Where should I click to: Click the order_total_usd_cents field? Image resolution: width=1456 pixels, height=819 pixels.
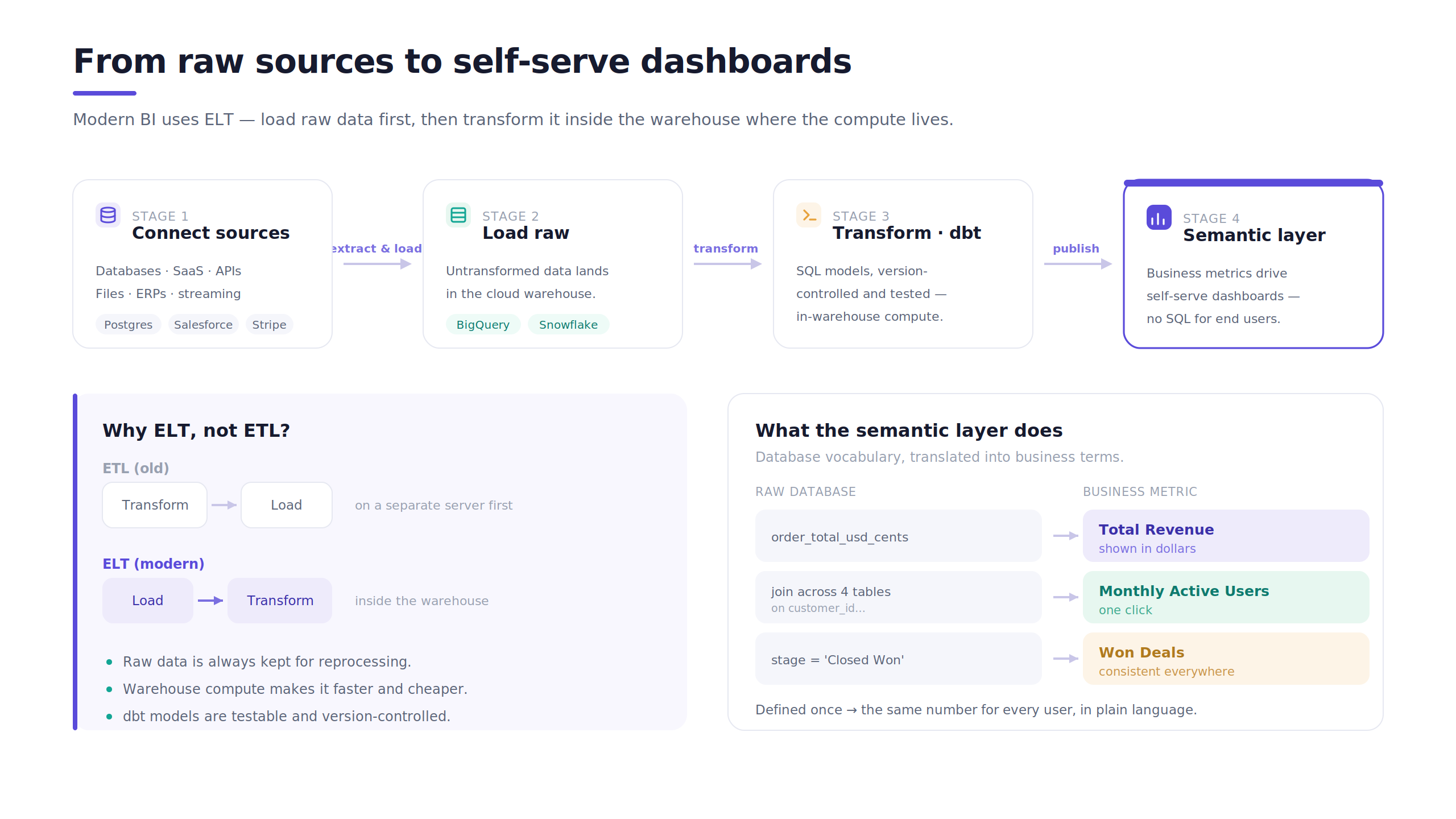898,536
